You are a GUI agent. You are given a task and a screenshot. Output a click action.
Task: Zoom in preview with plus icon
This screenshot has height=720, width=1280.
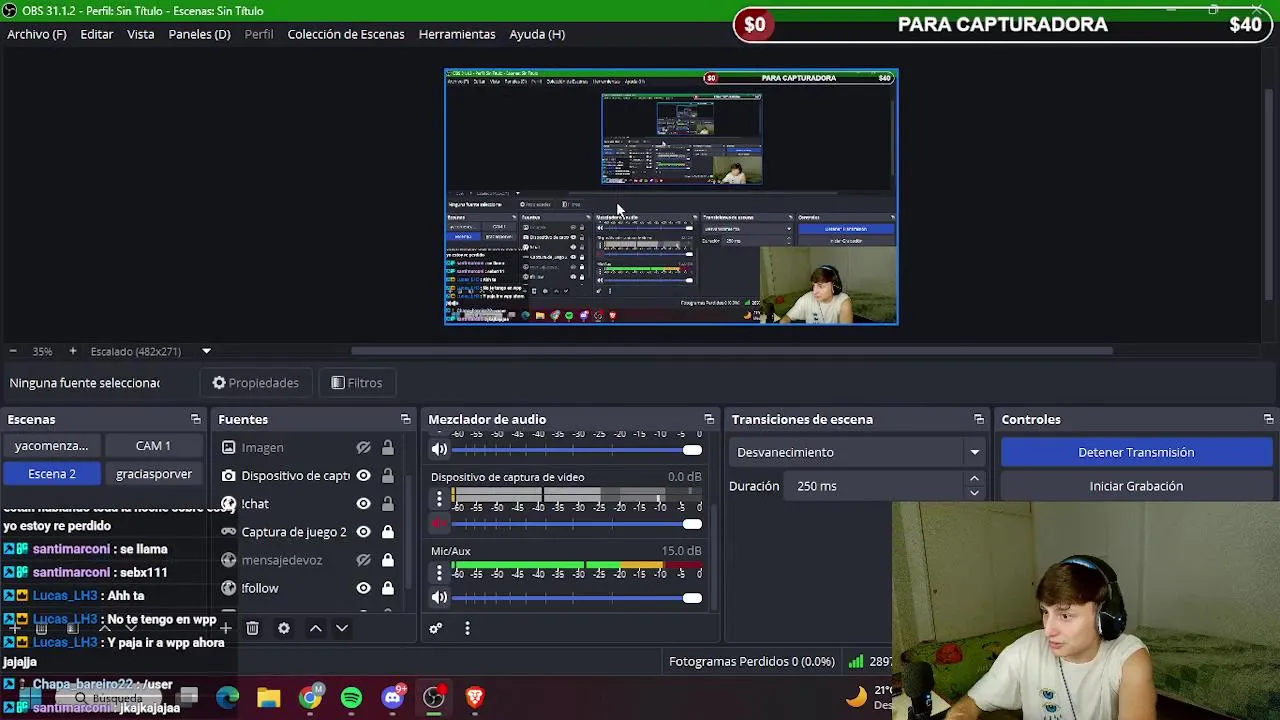[x=72, y=351]
